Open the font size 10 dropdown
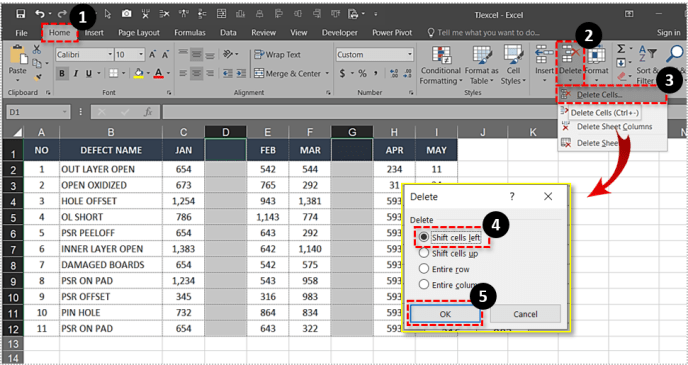688x365 pixels. click(x=141, y=55)
